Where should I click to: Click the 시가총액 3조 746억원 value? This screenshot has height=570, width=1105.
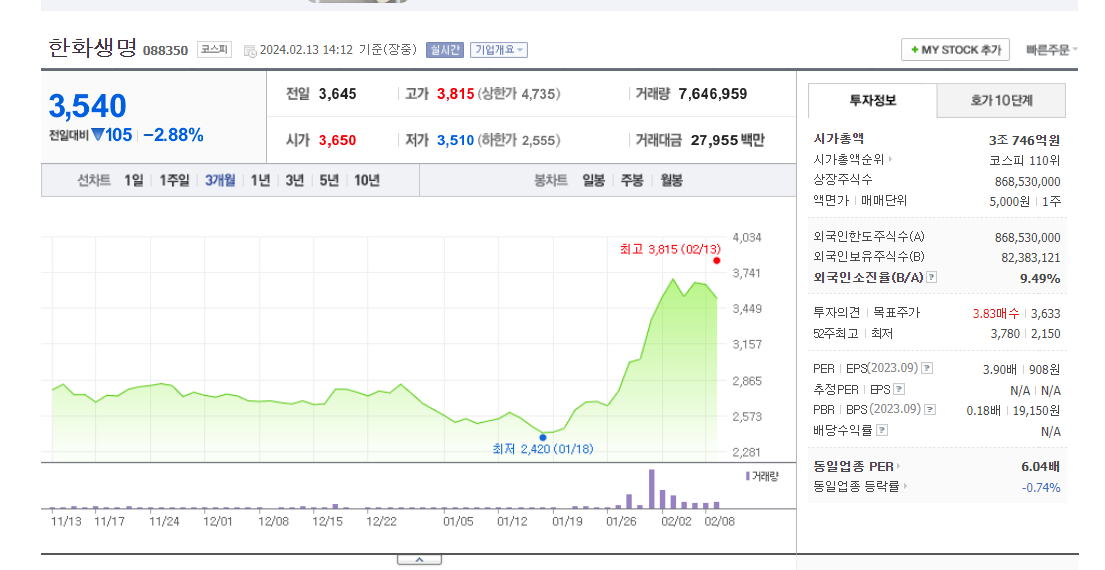coord(1024,140)
